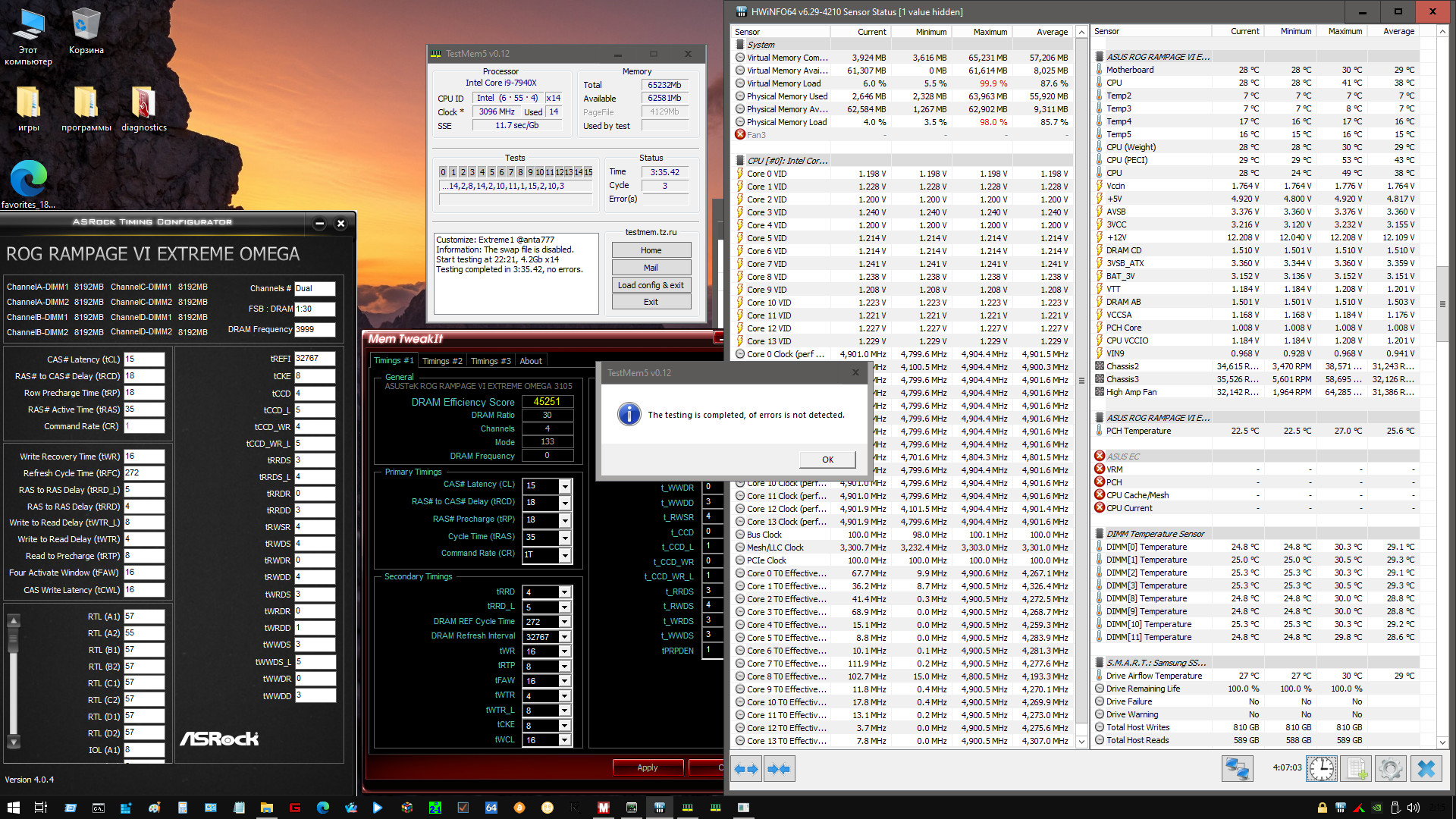Close sensors with blue X icon
Screen dimensions: 1456x819
1426,769
